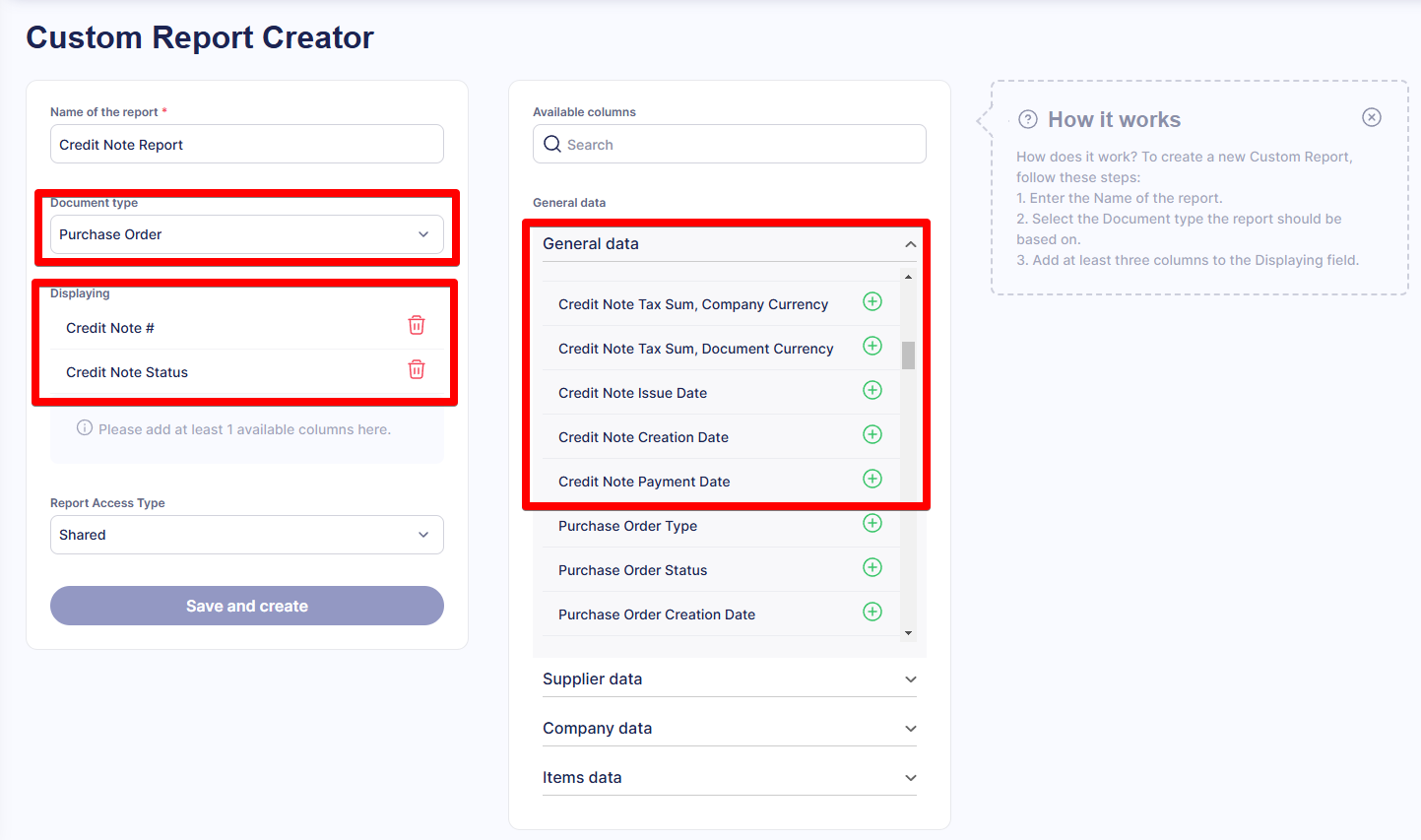Add Purchase Order Creation Date column
The image size is (1421, 840).
872,612
